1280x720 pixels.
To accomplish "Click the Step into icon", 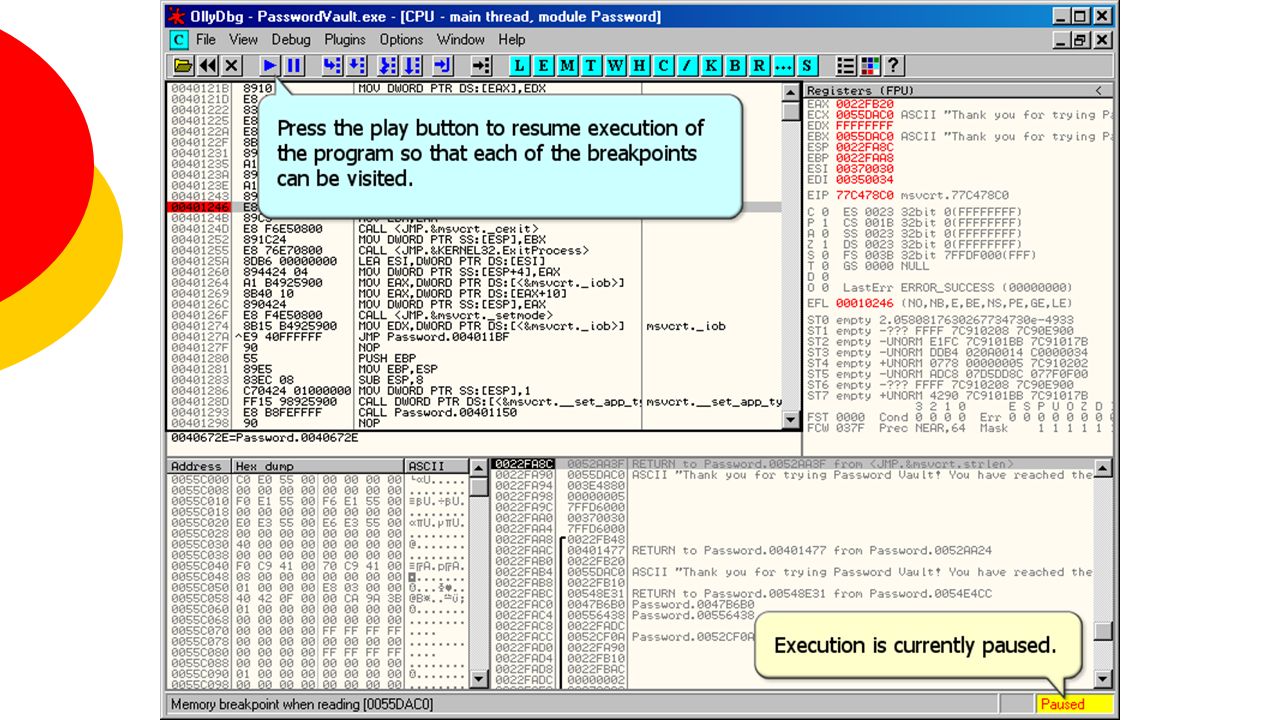I will (332, 65).
